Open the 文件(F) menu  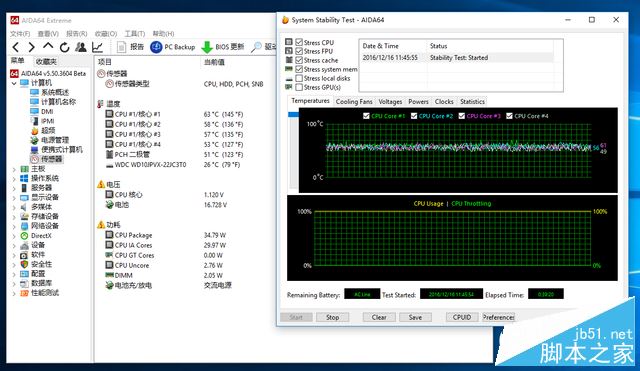click(20, 33)
